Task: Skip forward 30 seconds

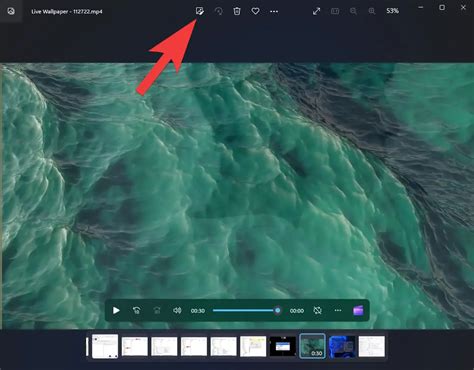Action: tap(157, 311)
